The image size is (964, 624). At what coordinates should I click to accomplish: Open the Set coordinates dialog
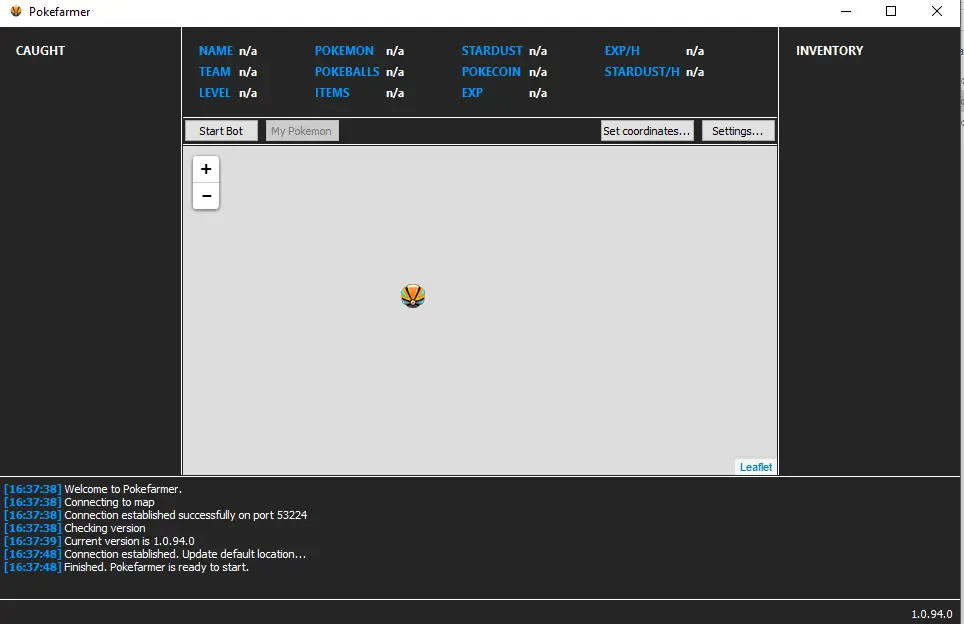coord(647,131)
